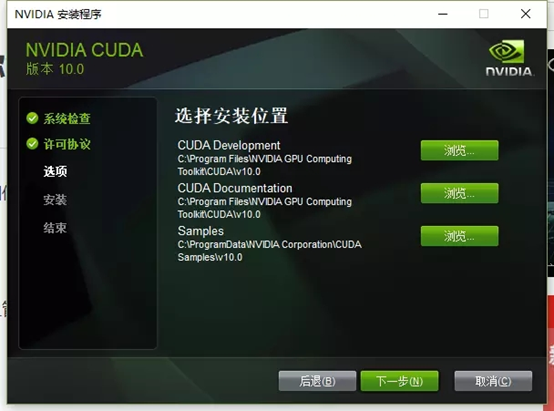The height and width of the screenshot is (411, 554).
Task: Go to next step with 下一步(N)
Action: click(x=400, y=381)
